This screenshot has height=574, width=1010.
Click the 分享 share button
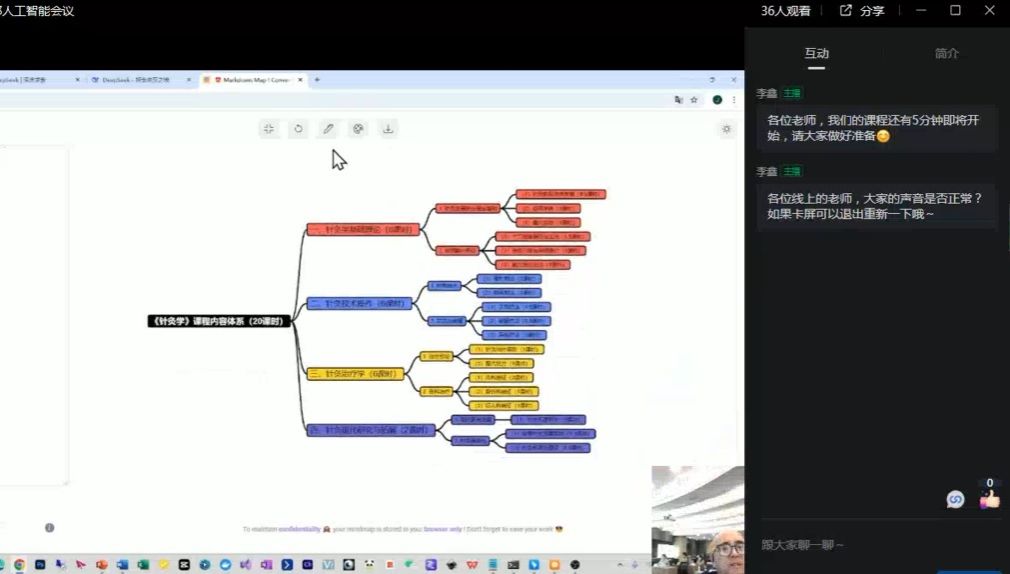(862, 11)
